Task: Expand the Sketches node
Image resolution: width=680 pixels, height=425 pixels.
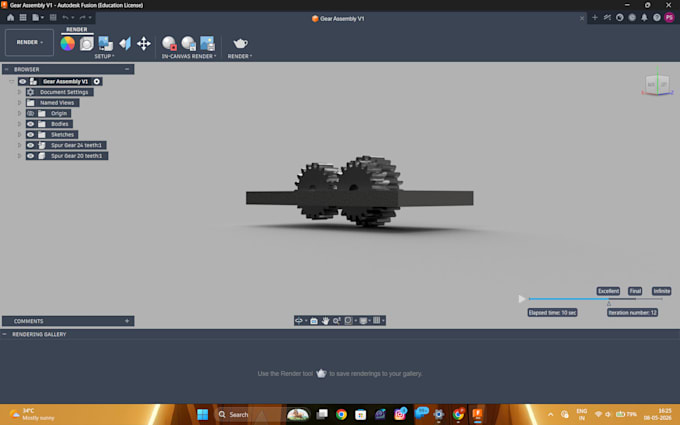Action: point(19,134)
